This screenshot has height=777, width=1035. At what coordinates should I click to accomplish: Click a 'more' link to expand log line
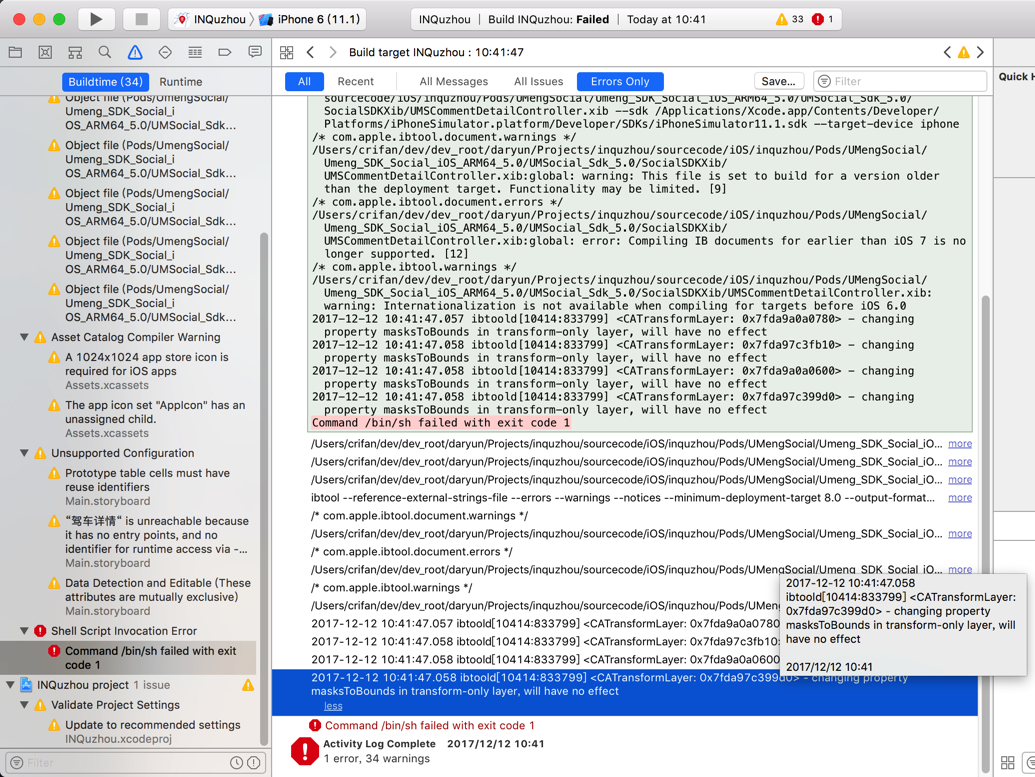pos(959,444)
